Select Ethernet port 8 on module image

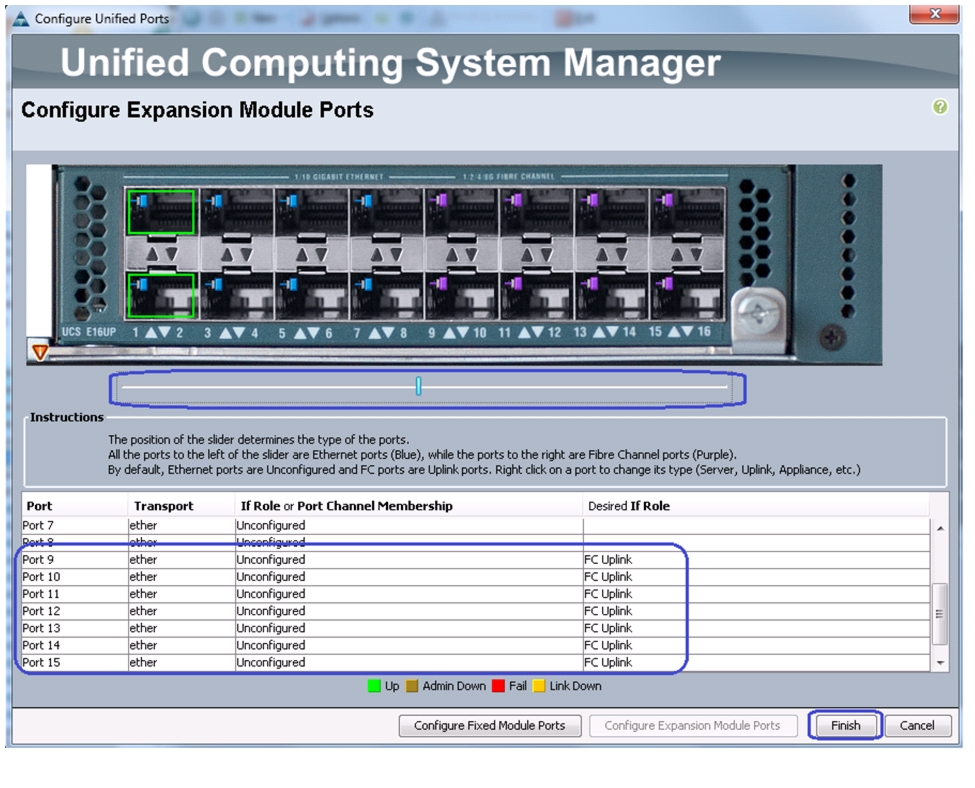(x=386, y=296)
